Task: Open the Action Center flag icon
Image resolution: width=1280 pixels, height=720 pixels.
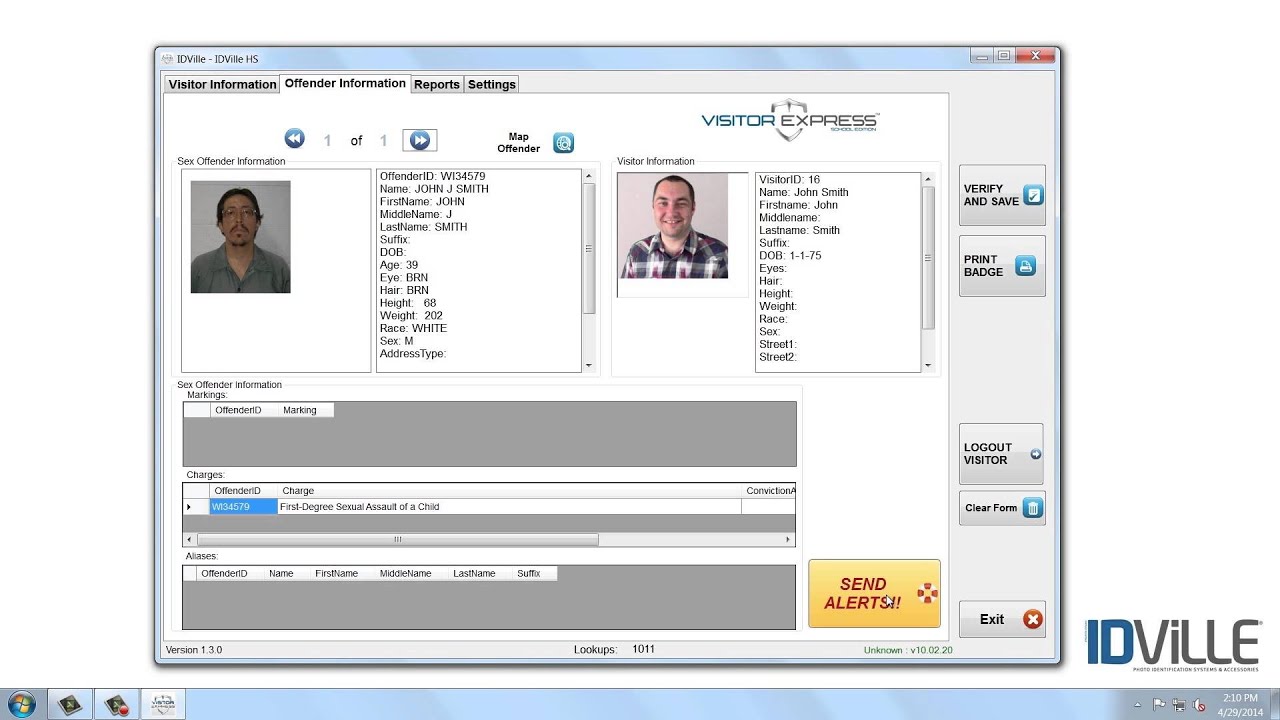Action: 1160,705
